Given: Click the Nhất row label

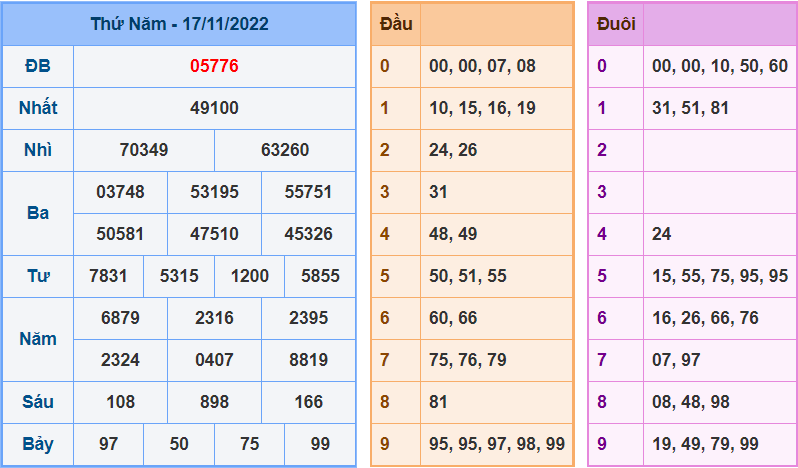Looking at the screenshot, I should (x=38, y=108).
